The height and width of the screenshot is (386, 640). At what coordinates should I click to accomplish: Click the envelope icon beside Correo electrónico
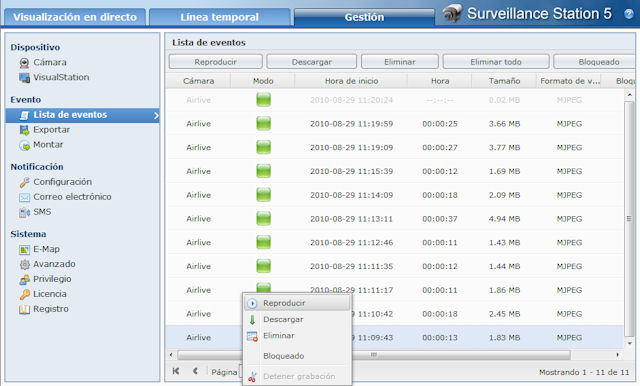point(24,197)
